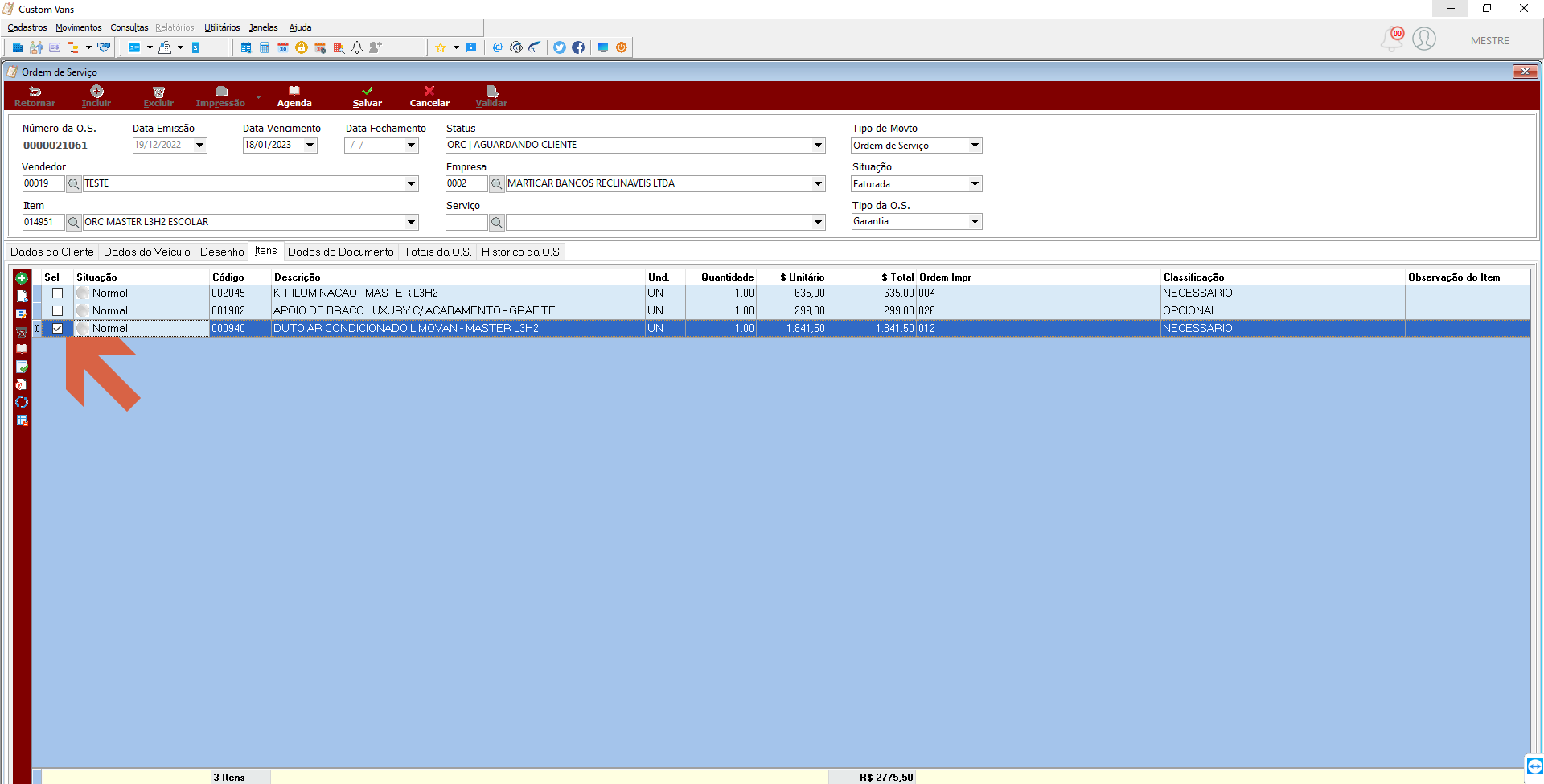Viewport: 1544px width, 784px height.
Task: Click the Twitter bird icon
Action: point(559,47)
